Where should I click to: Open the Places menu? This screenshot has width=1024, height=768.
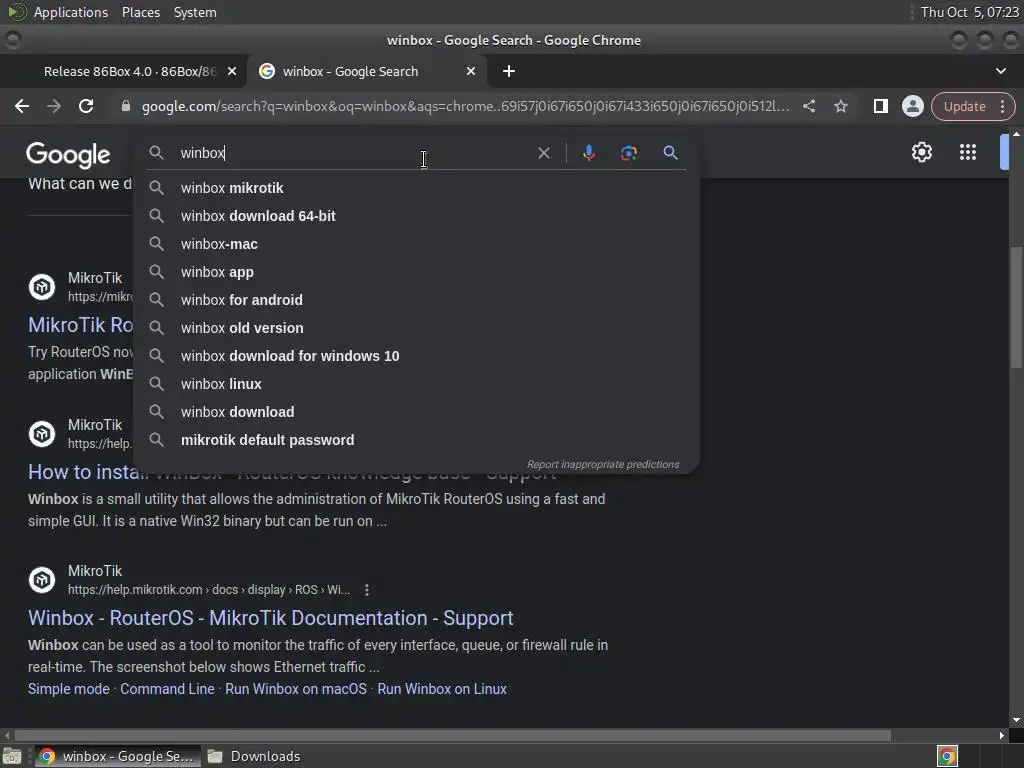coord(140,12)
